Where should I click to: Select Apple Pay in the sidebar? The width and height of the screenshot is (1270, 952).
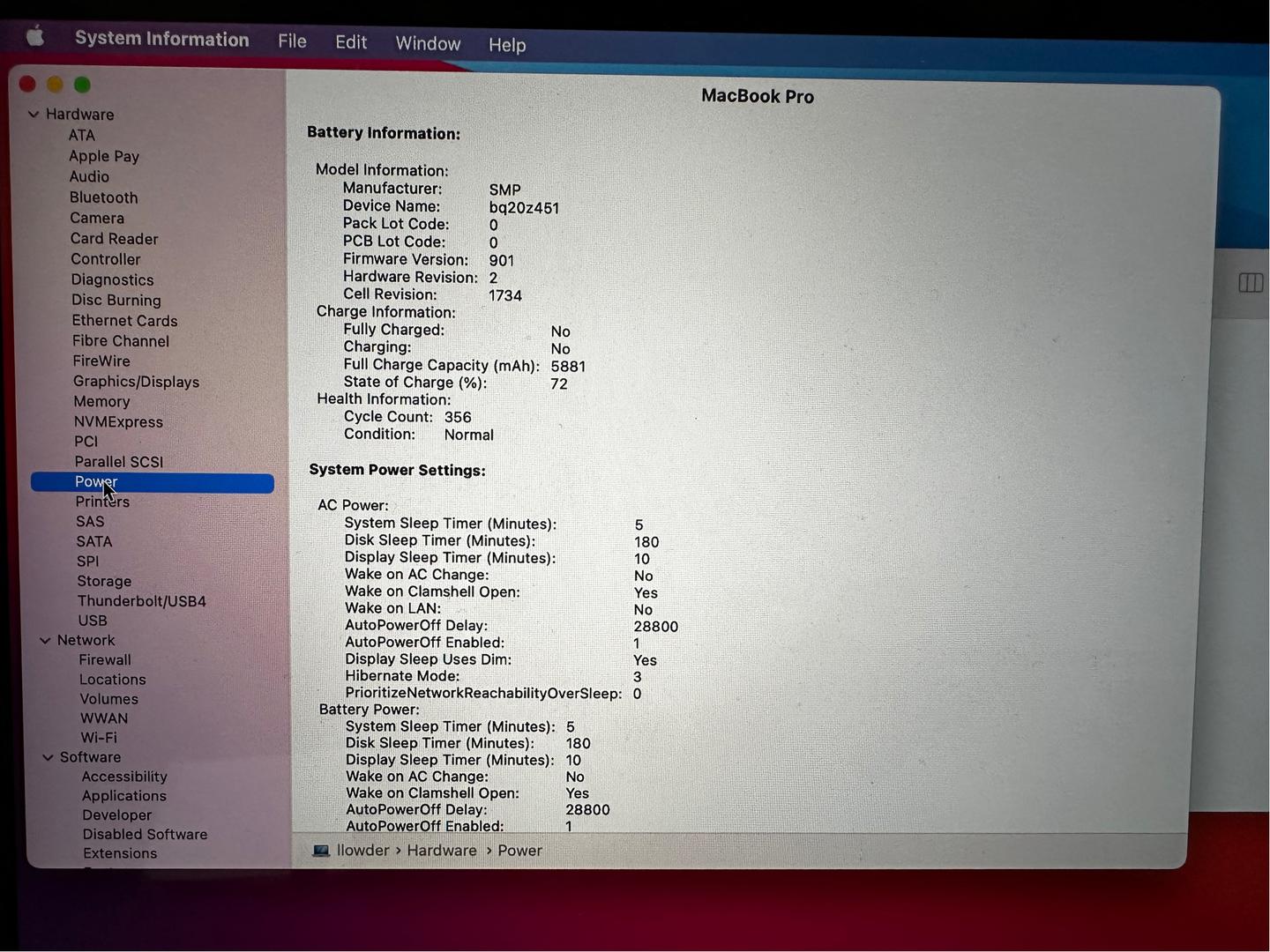[x=104, y=156]
